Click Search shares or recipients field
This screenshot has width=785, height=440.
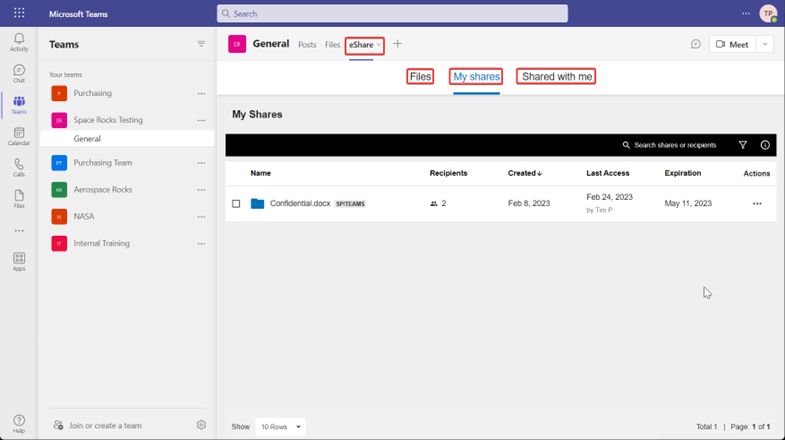coord(669,145)
